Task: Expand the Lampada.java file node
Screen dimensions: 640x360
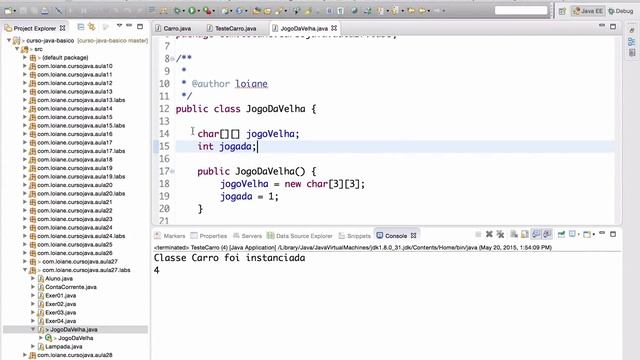Action: tap(33, 346)
